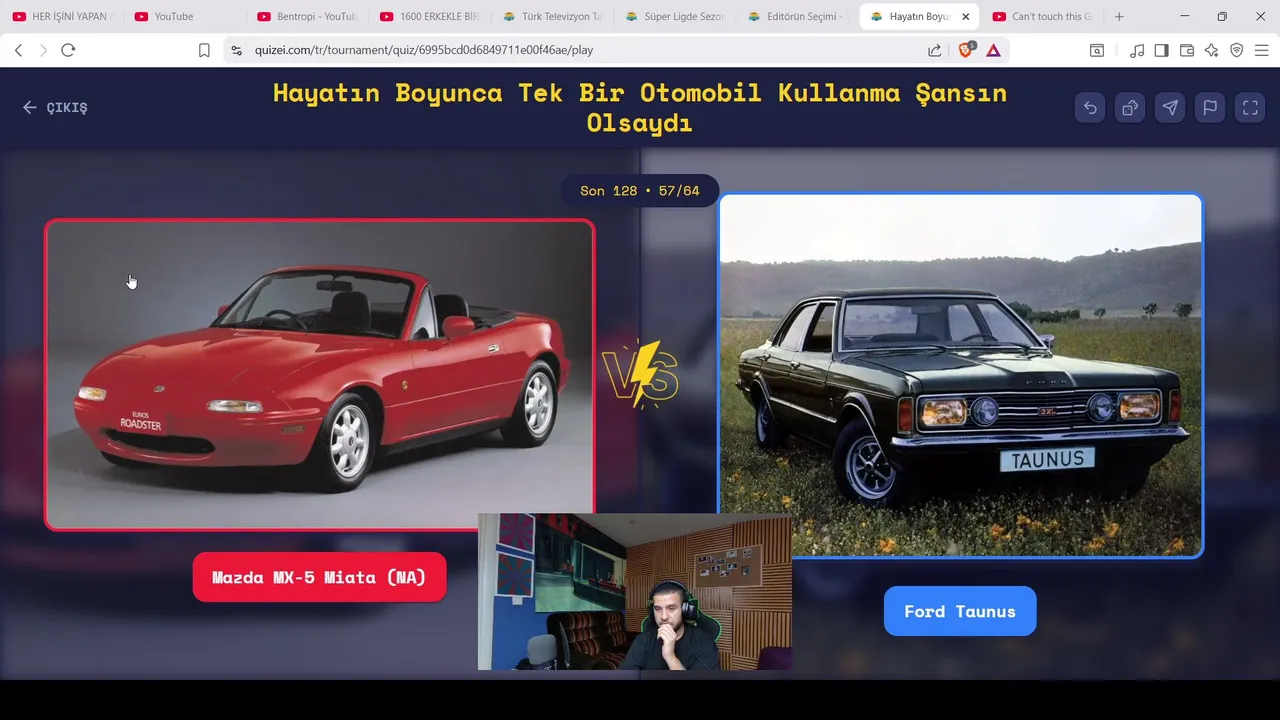Switch to HER İŞİNİ YAPAN tab
This screenshot has height=720, width=1280.
click(x=62, y=16)
